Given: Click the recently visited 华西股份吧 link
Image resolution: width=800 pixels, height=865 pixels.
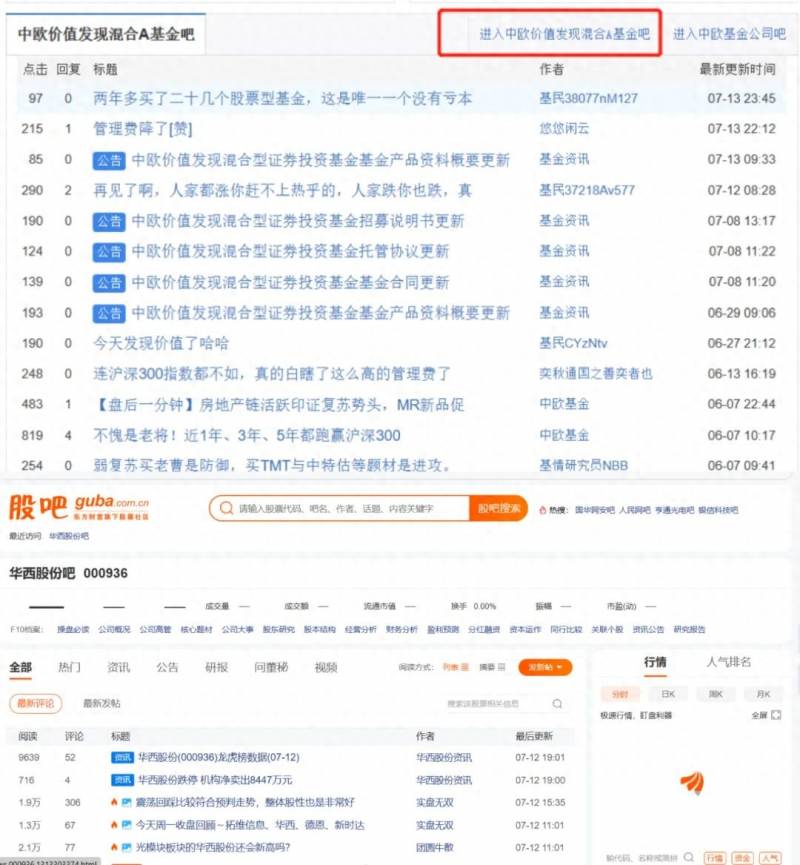Looking at the screenshot, I should [x=68, y=536].
